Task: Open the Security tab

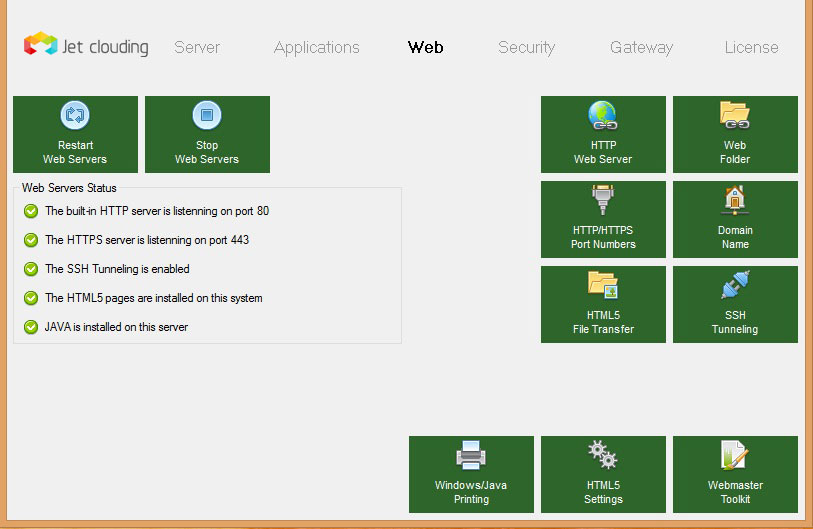Action: (x=526, y=47)
